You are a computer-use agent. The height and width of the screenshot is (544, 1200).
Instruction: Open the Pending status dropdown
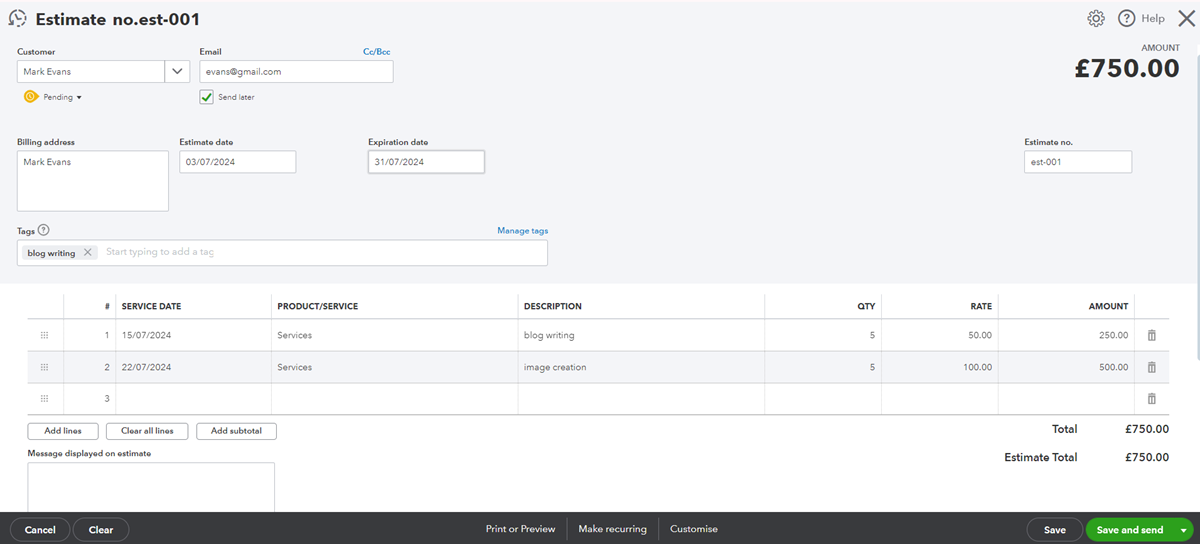(x=62, y=97)
